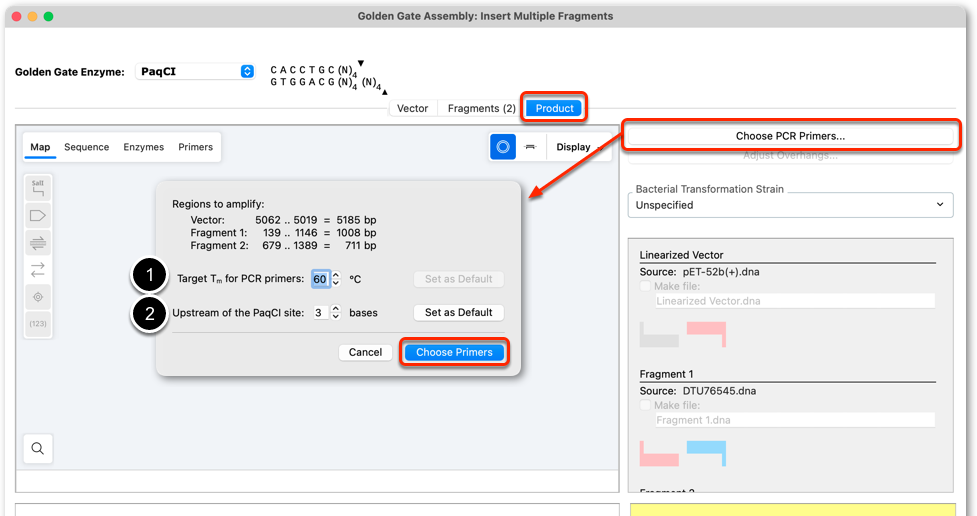
Task: Select the Enzymes view tab
Action: [x=143, y=147]
